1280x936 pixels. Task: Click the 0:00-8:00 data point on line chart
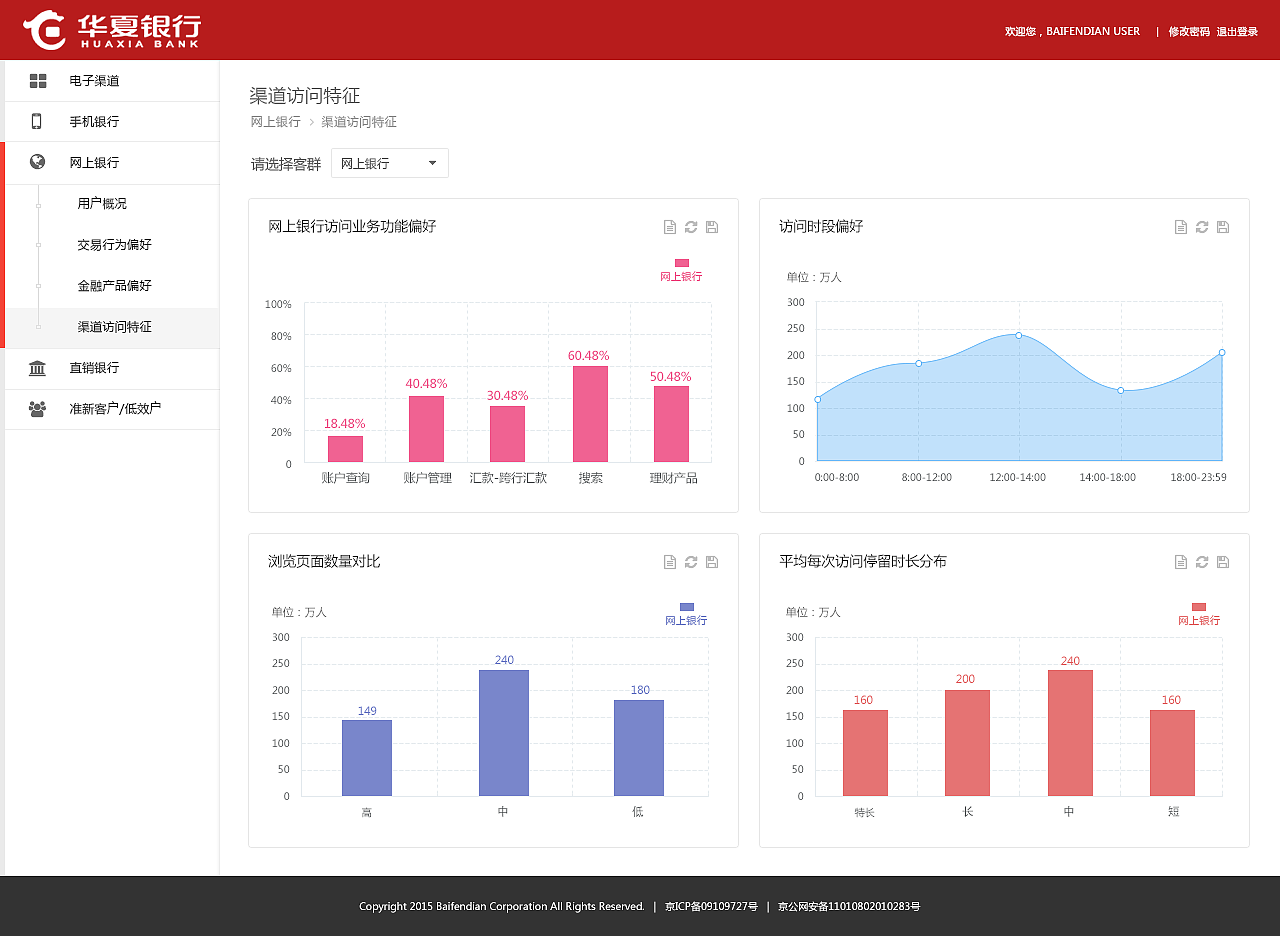[817, 399]
